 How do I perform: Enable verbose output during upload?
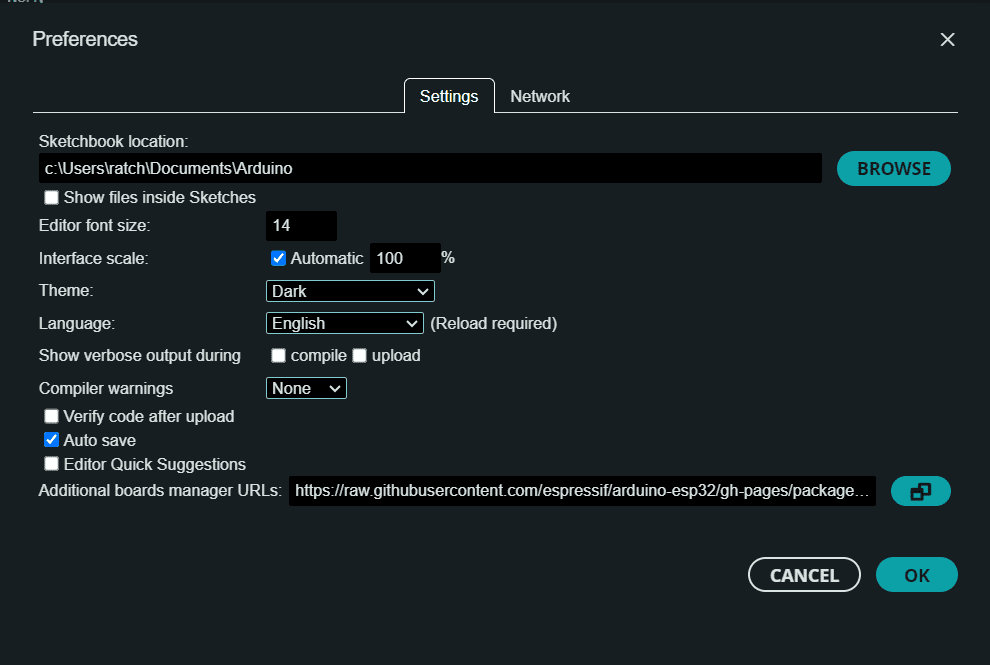(359, 355)
